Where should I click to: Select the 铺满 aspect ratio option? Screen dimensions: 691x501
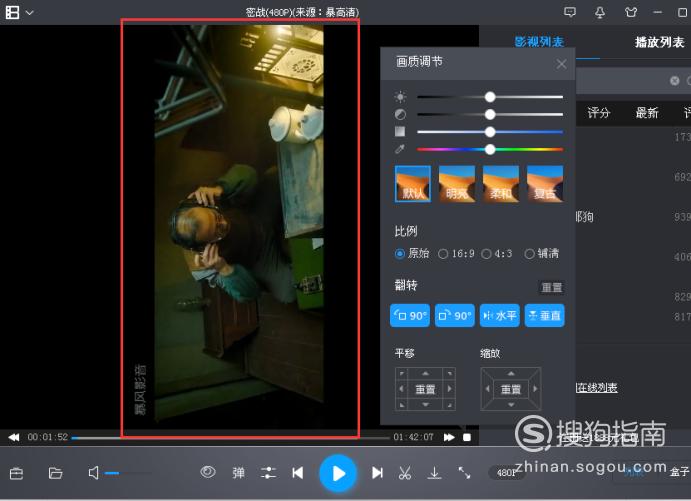(542, 254)
